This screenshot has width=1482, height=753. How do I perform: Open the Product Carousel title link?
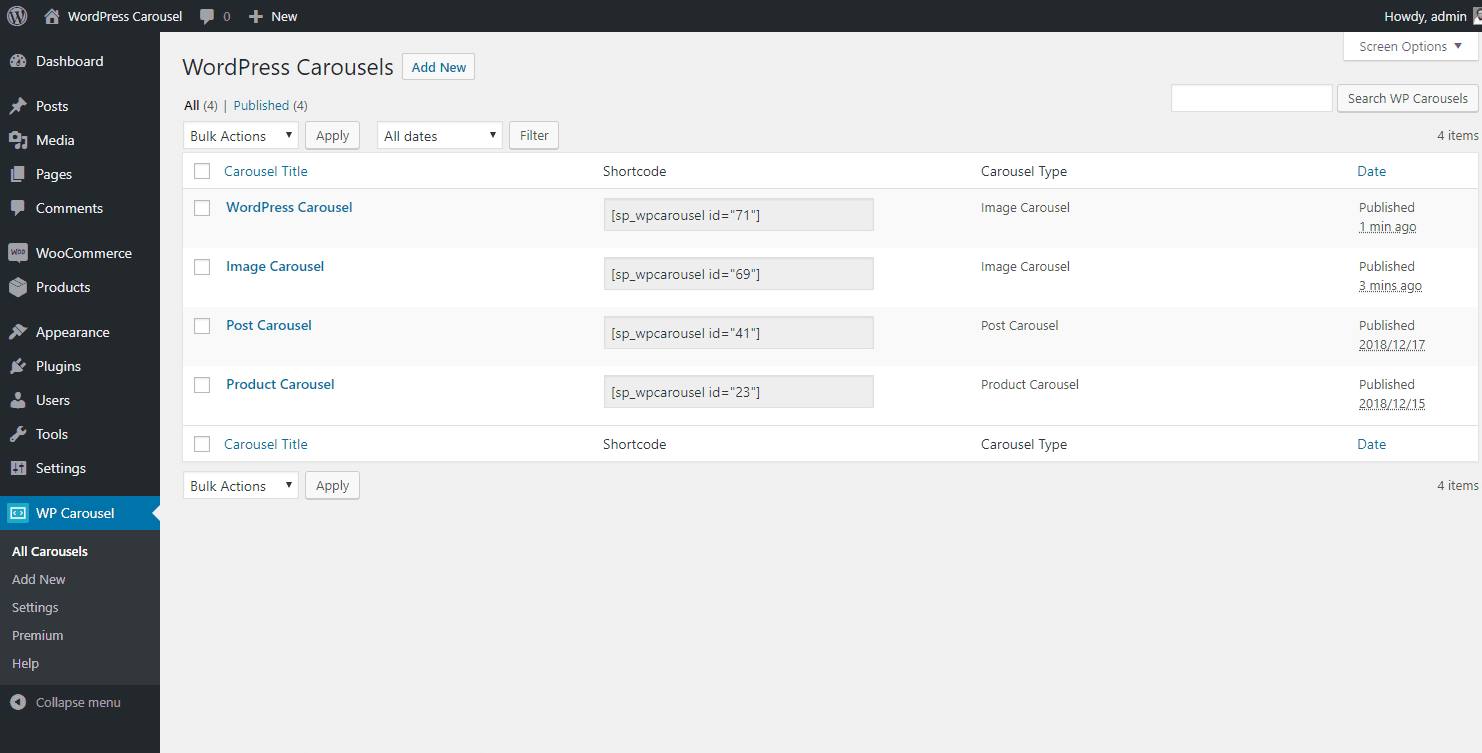280,384
